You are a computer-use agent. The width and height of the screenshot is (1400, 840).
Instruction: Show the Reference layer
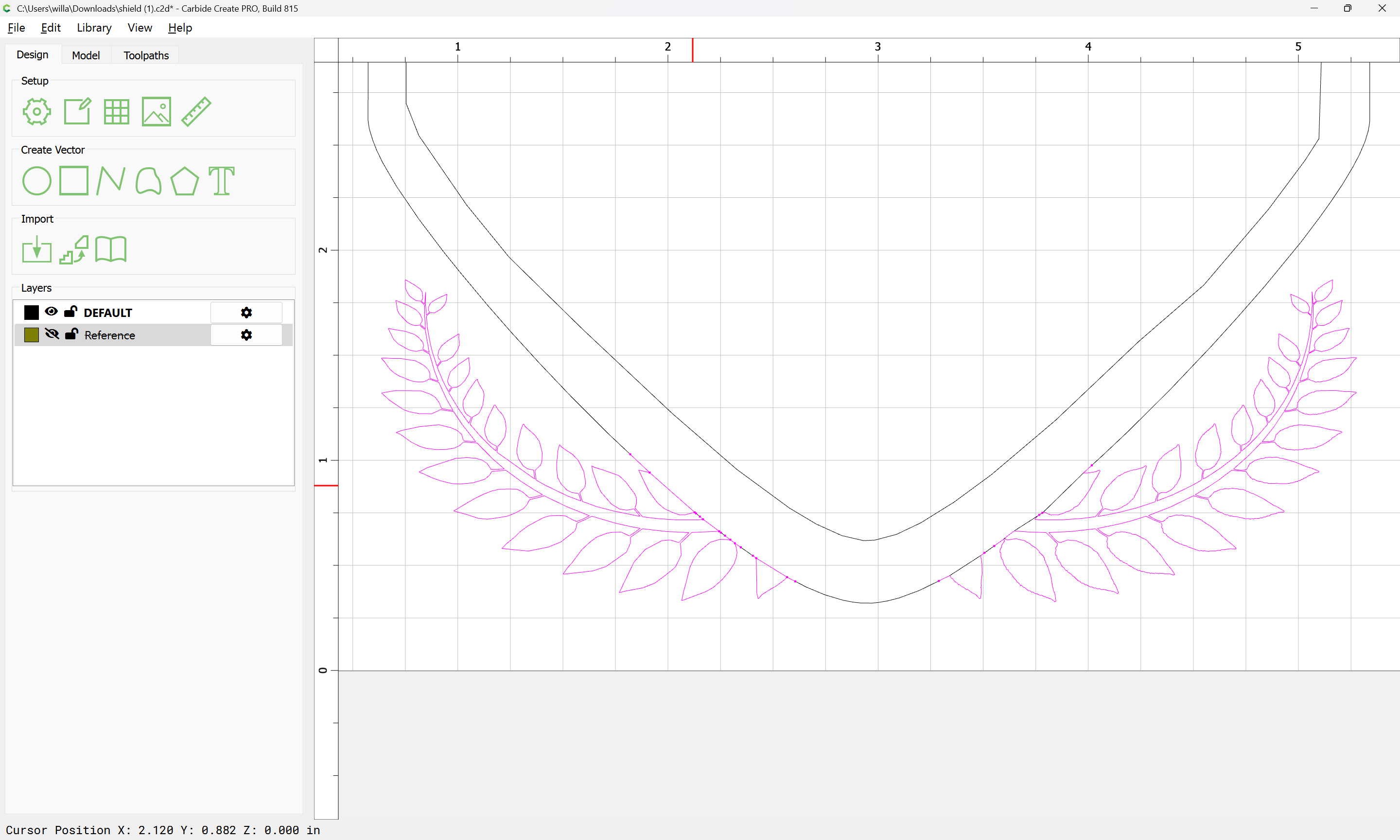pos(52,334)
